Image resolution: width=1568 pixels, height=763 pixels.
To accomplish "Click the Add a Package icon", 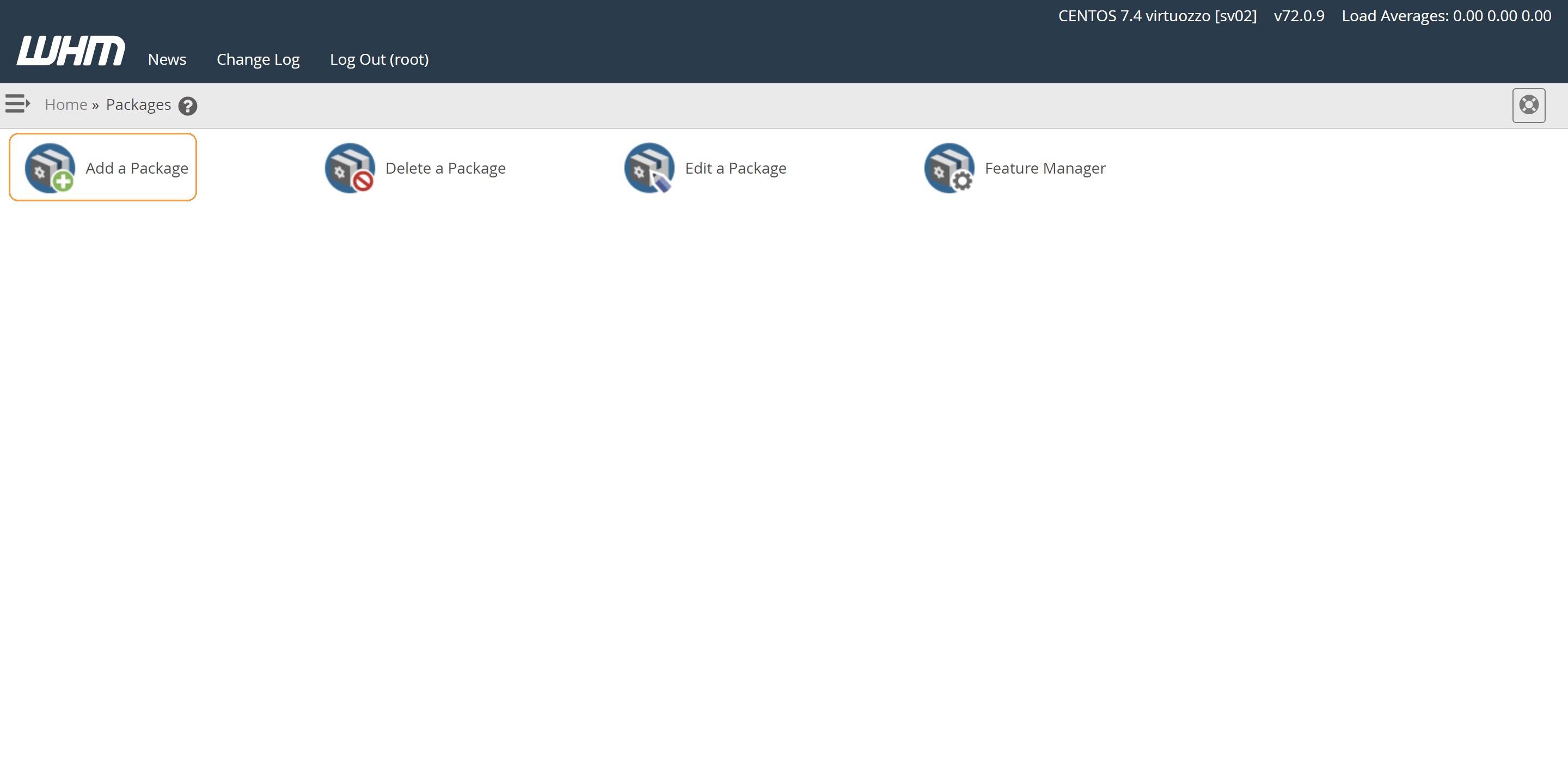I will pos(50,168).
